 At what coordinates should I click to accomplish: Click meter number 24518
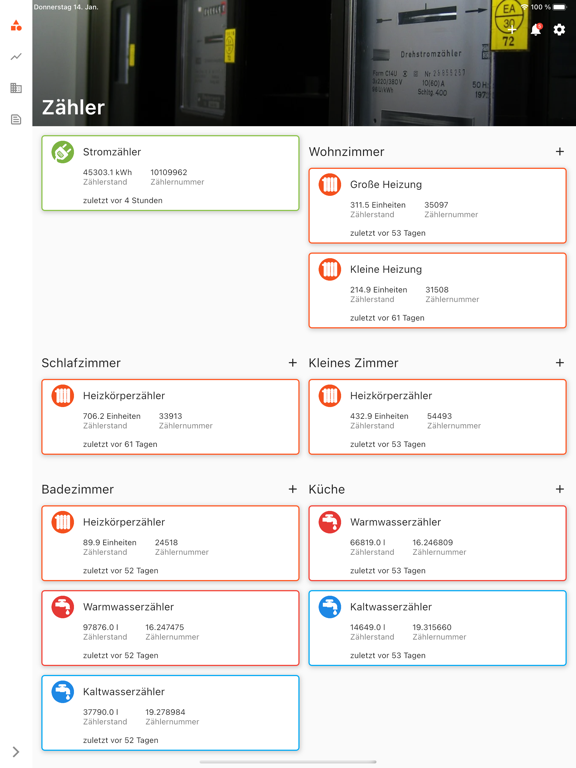[167, 543]
